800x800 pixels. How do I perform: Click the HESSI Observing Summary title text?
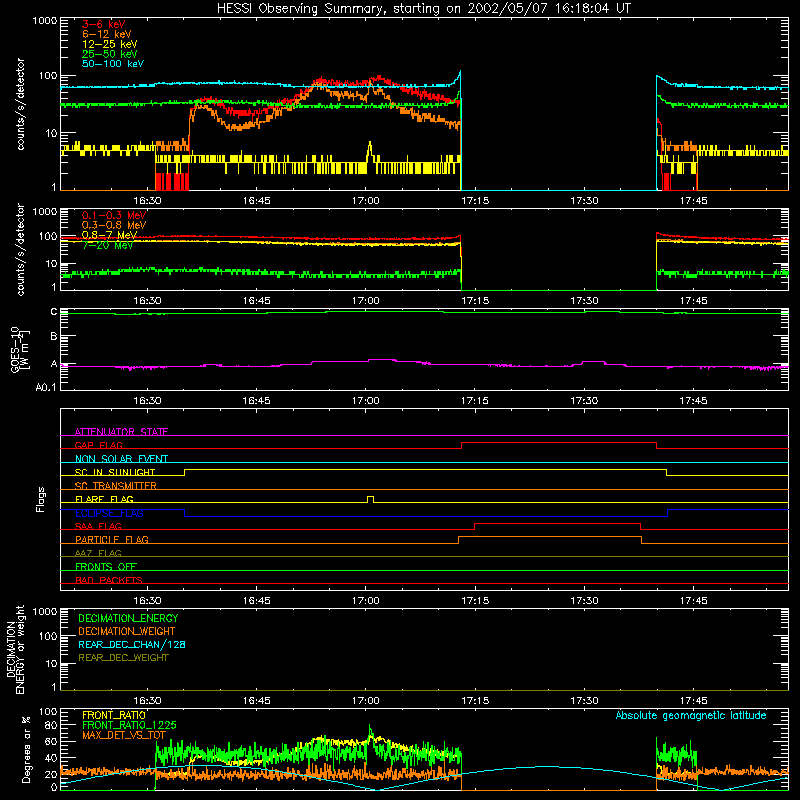click(x=424, y=9)
